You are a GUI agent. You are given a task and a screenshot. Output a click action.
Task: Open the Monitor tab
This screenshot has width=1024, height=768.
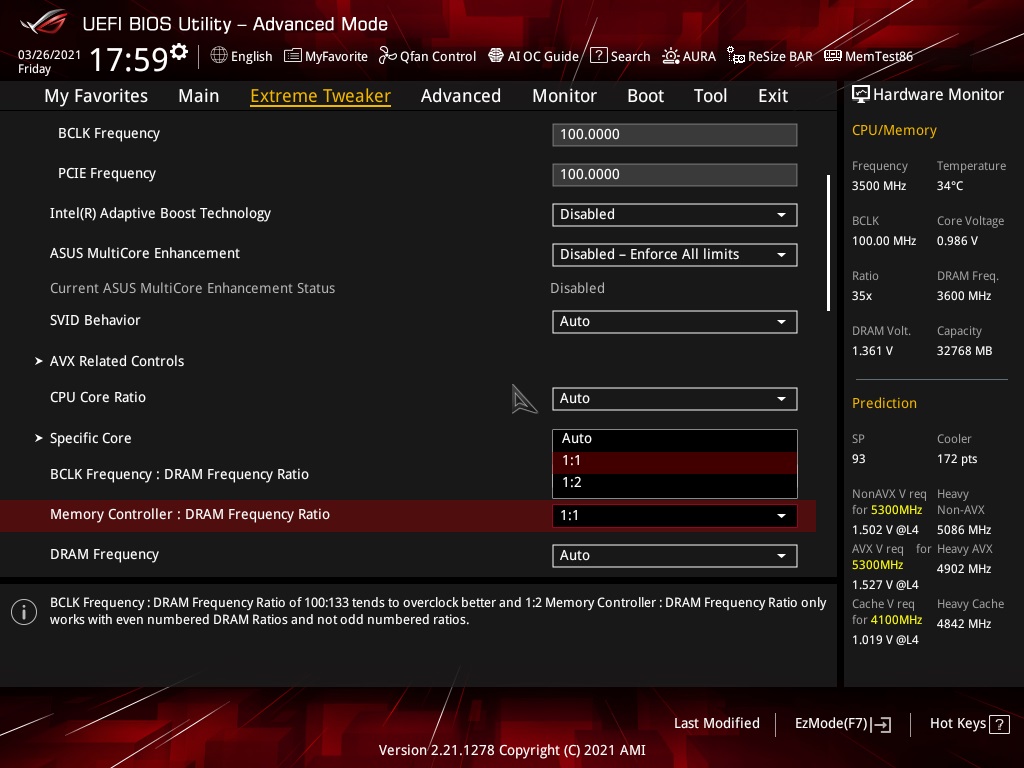point(564,96)
